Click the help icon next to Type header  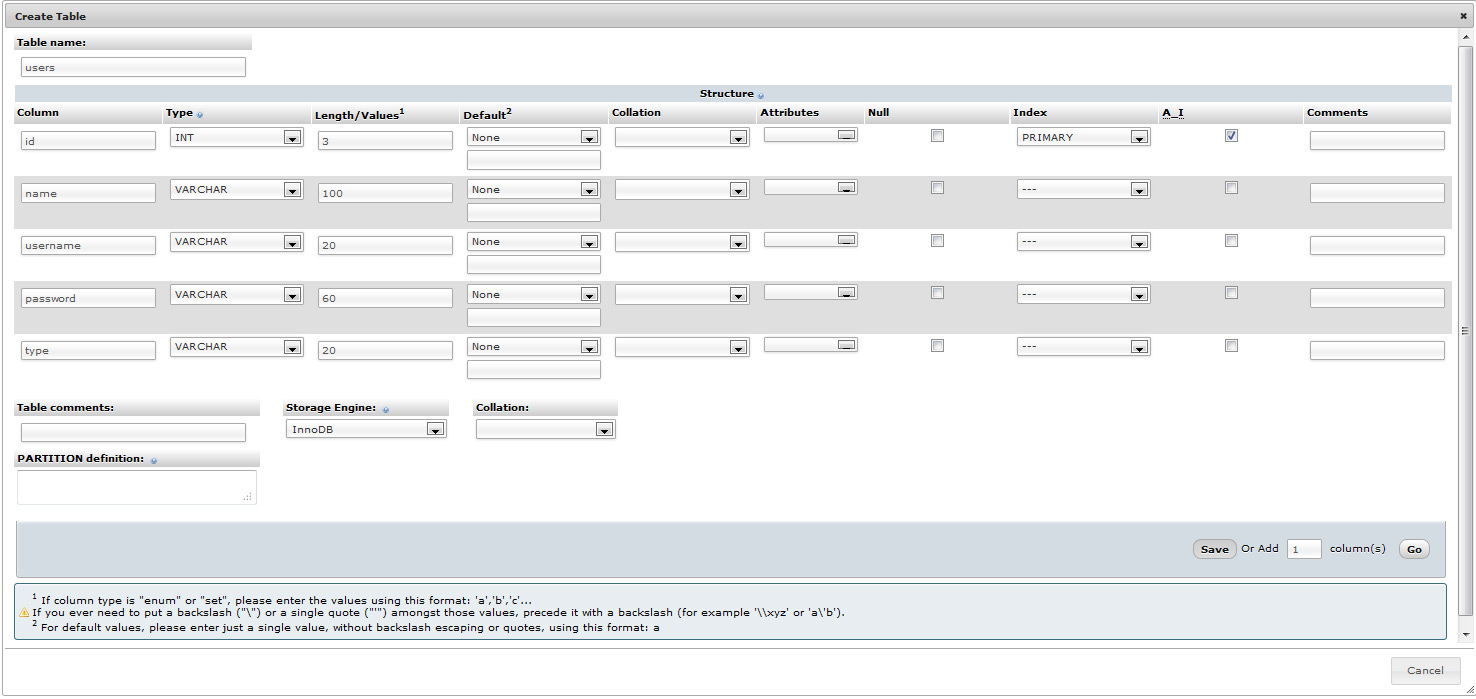200,115
